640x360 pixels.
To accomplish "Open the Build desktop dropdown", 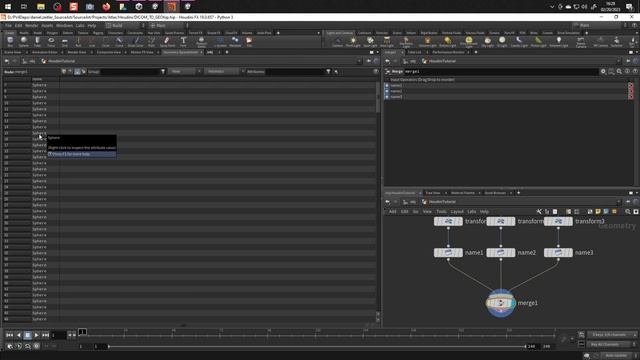I will [124, 25].
